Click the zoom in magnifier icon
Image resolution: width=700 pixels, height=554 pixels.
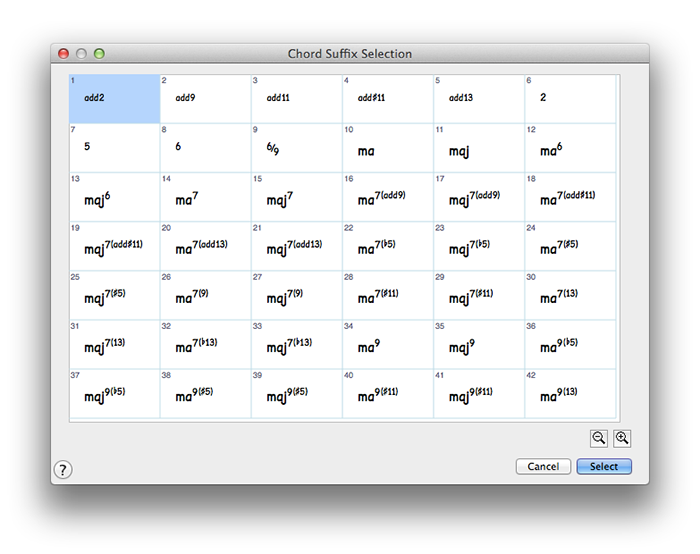pos(622,438)
